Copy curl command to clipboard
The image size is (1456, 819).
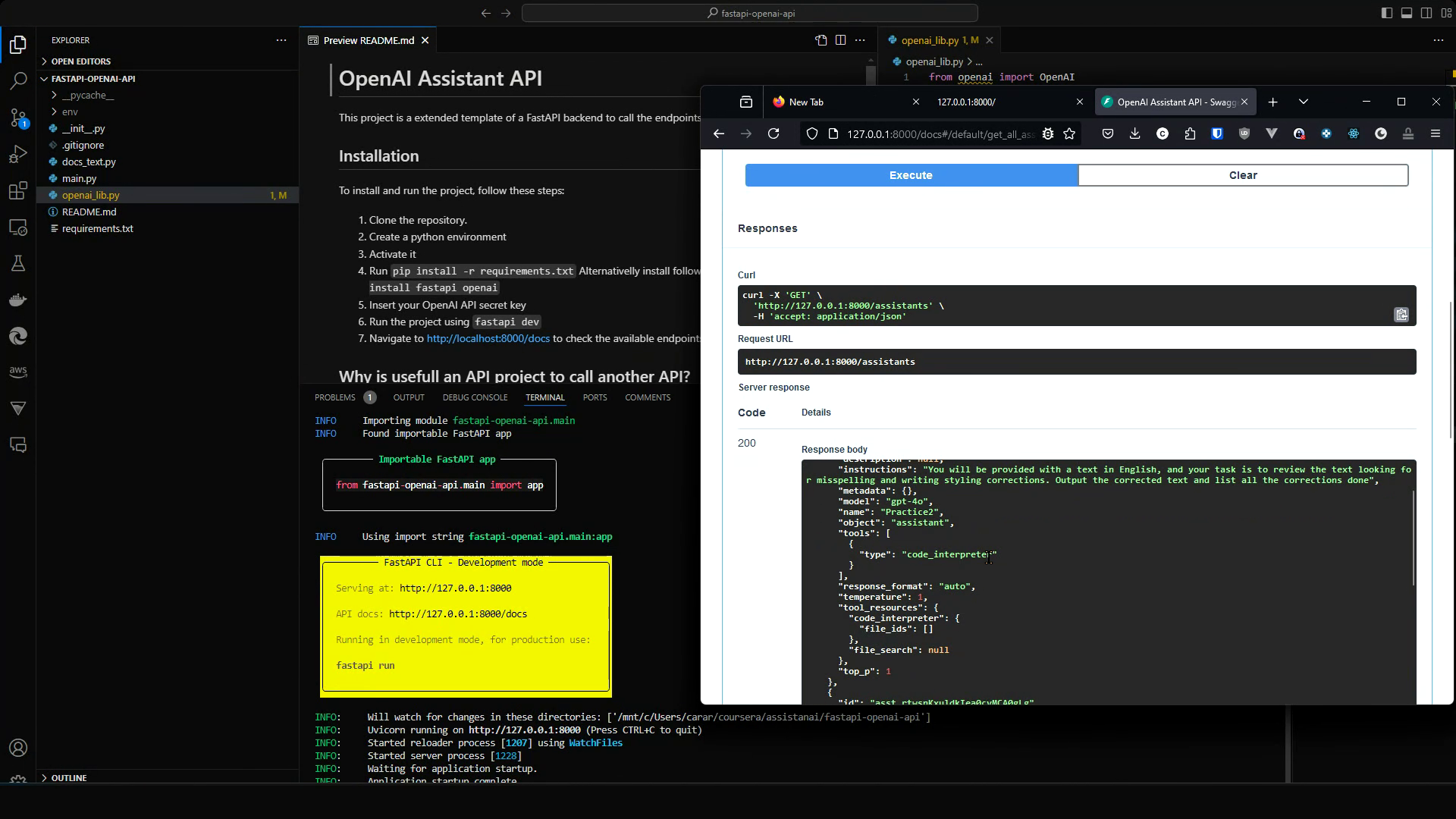click(x=1401, y=315)
